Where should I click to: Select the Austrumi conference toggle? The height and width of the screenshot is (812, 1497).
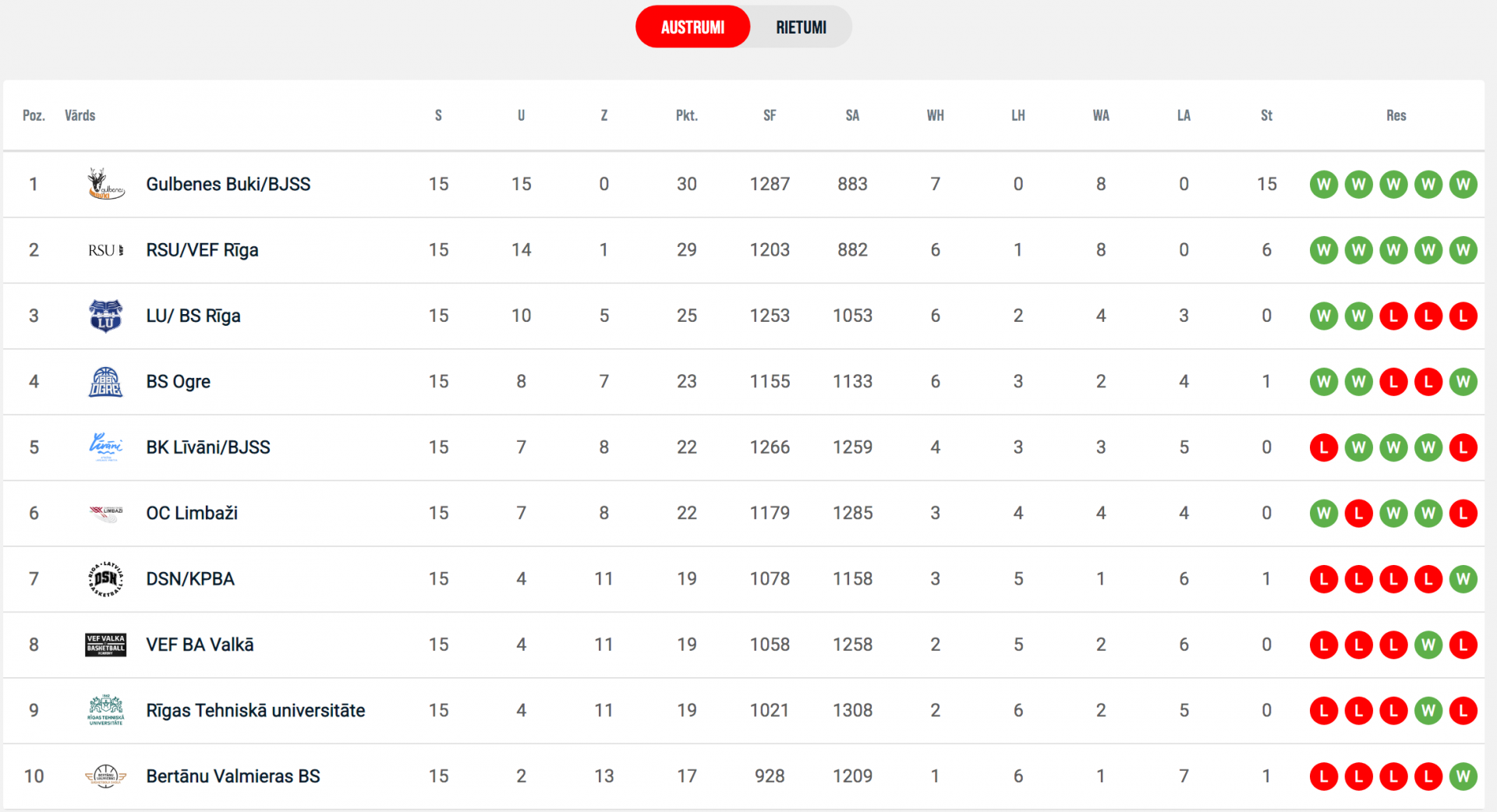click(x=692, y=27)
